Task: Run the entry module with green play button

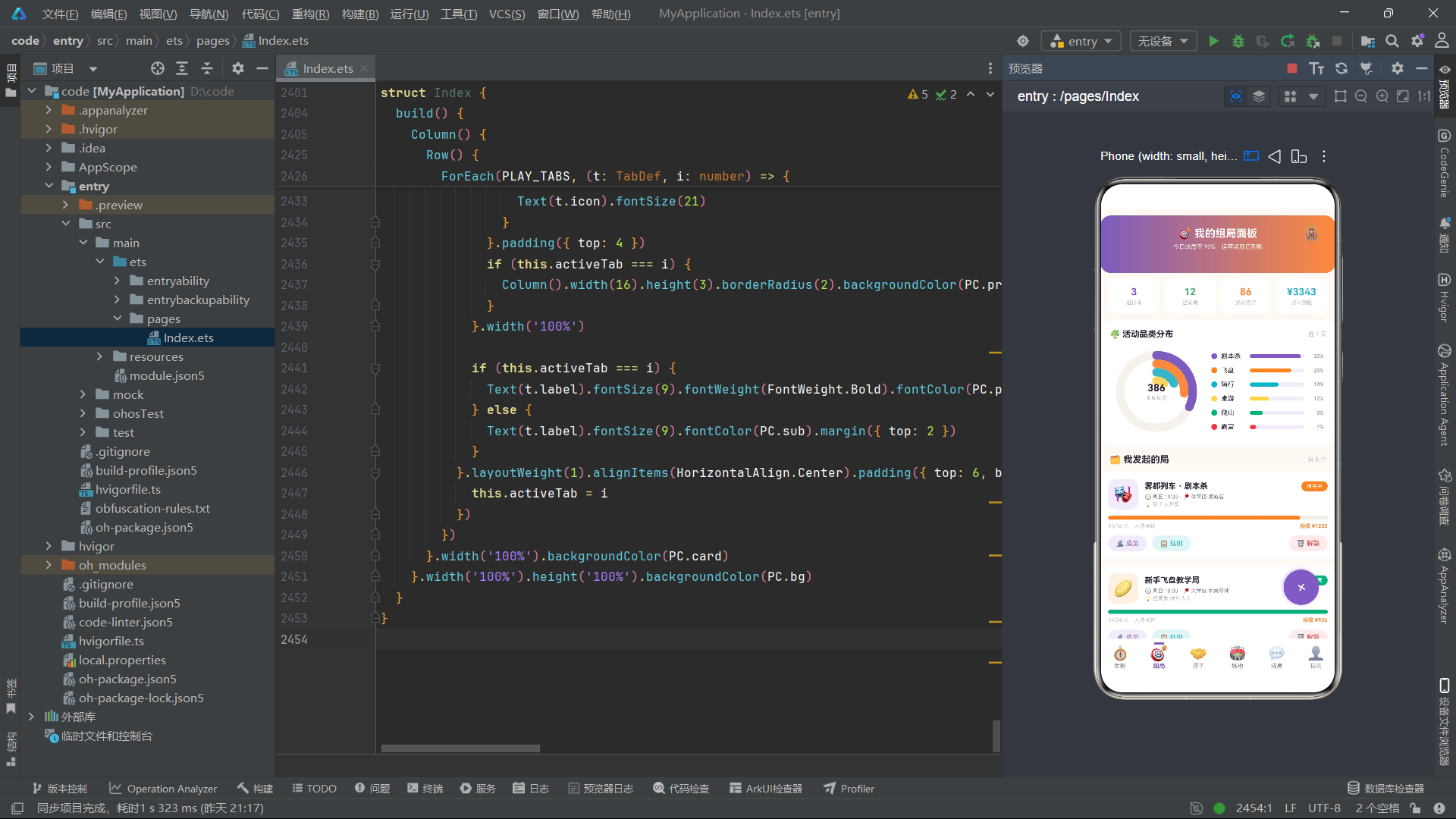Action: (1213, 41)
